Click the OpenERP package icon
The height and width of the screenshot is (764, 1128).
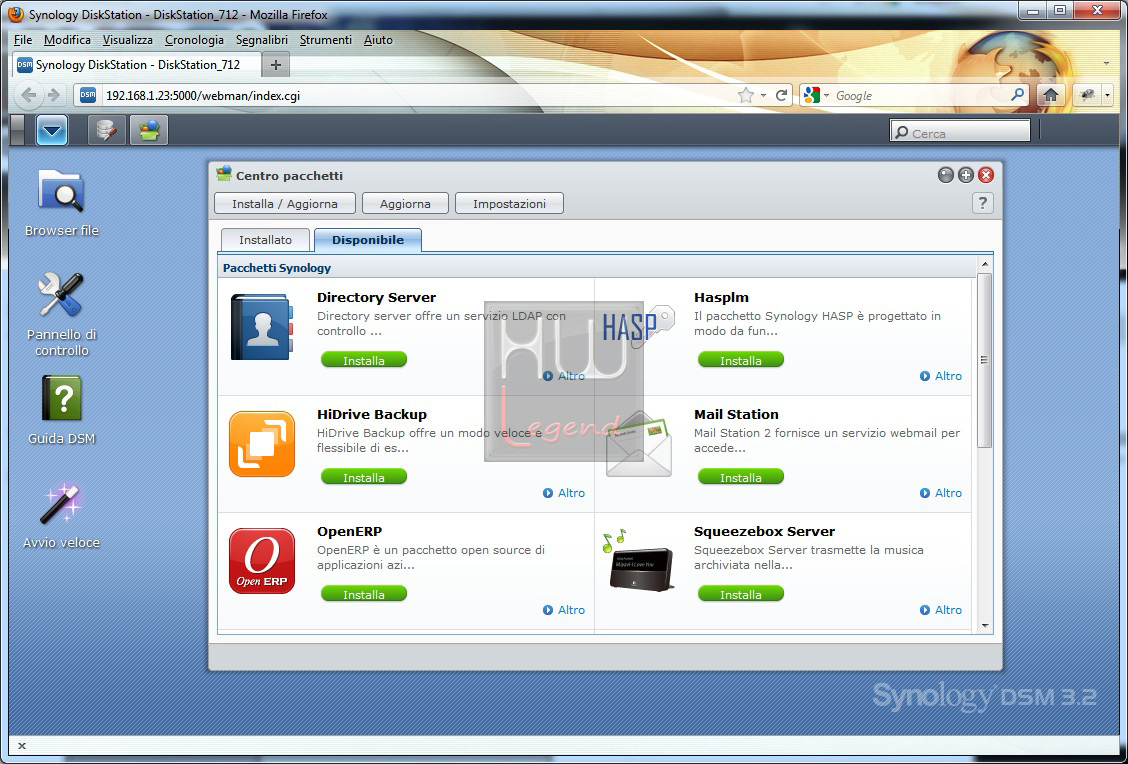262,561
